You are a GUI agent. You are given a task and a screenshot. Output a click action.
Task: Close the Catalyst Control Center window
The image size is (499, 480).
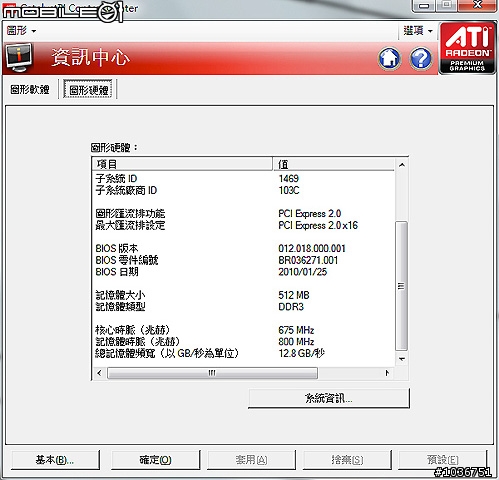pos(477,6)
